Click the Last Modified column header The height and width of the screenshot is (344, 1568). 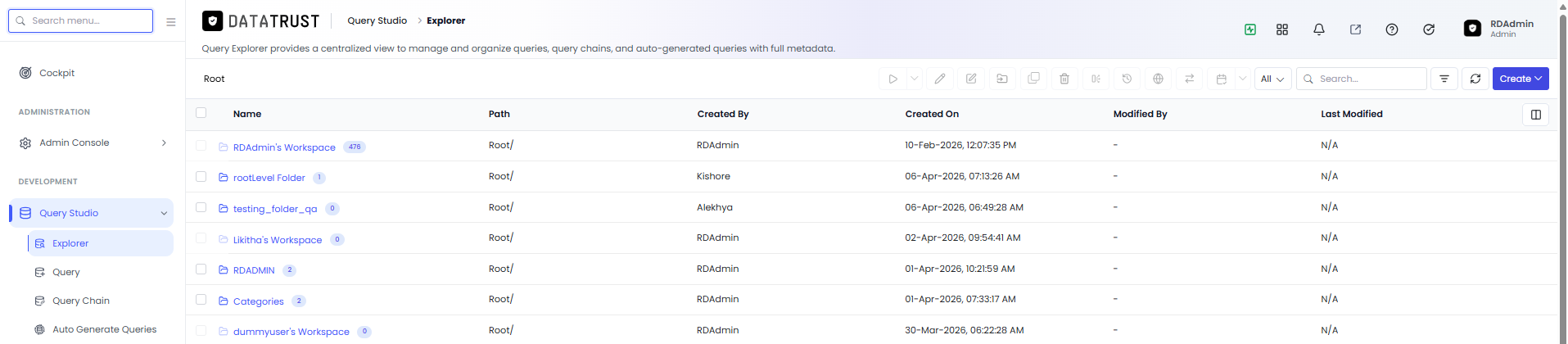click(1351, 114)
